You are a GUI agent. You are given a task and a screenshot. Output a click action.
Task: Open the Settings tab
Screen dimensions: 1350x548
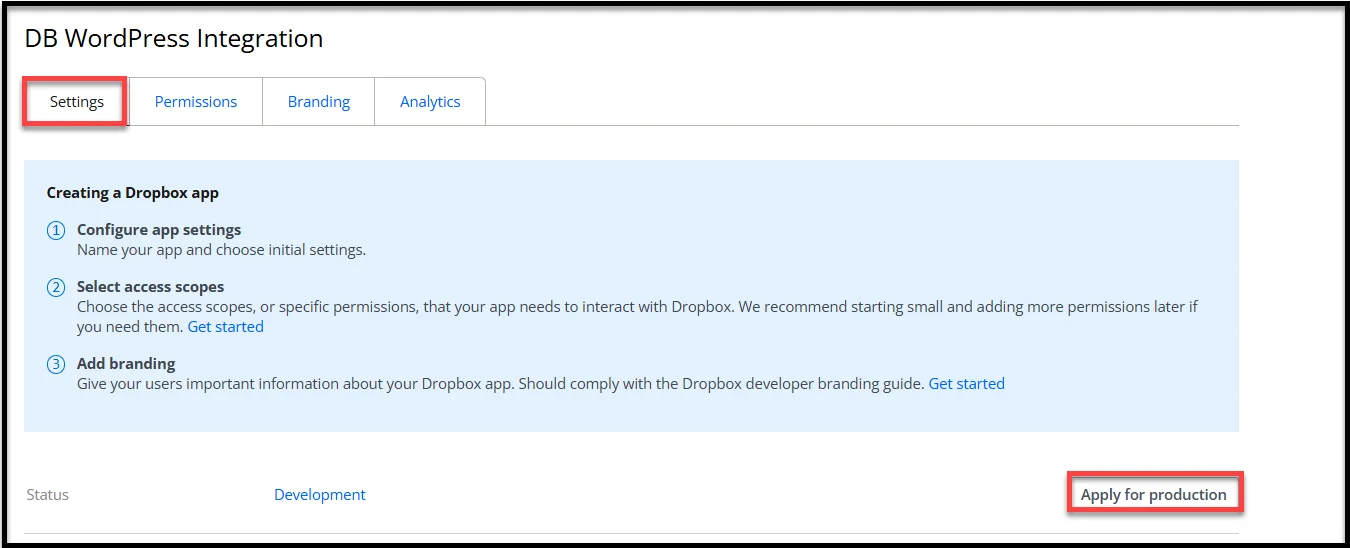click(x=77, y=102)
